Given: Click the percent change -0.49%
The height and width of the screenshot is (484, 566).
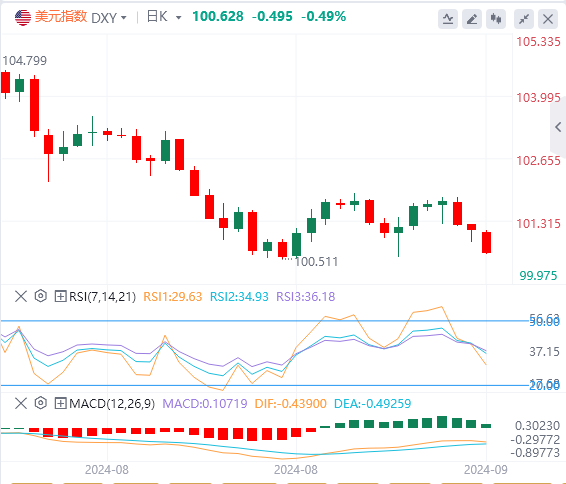Looking at the screenshot, I should [x=323, y=17].
